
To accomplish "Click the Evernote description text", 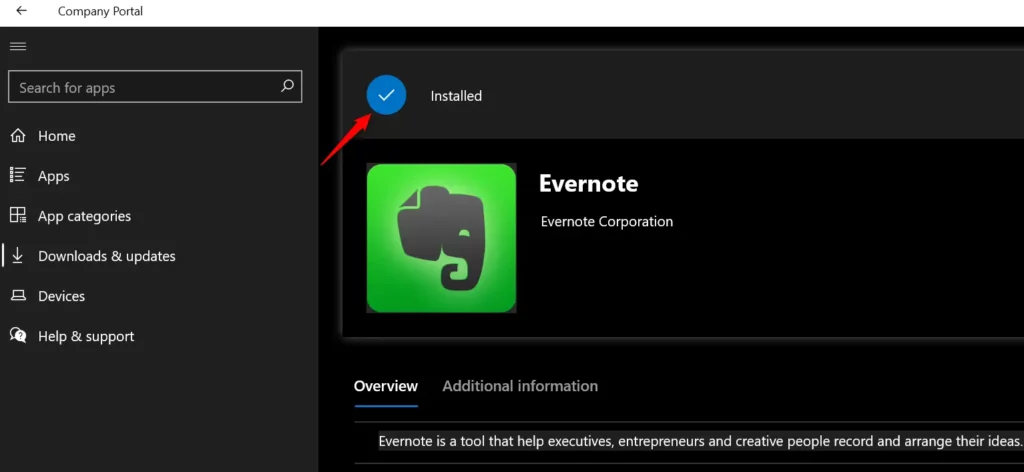I will click(700, 441).
